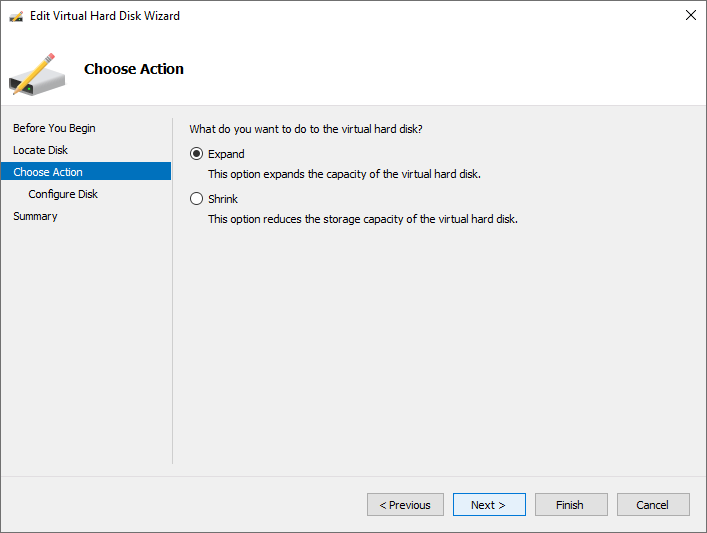Jump to the Configure Disk sub-step
Viewport: 707px width, 533px height.
pyautogui.click(x=63, y=194)
